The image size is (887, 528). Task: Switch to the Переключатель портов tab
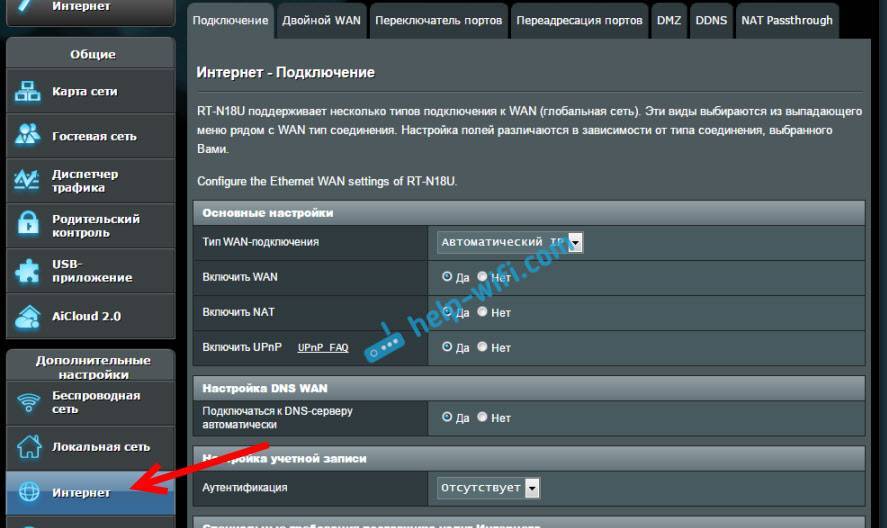point(438,20)
